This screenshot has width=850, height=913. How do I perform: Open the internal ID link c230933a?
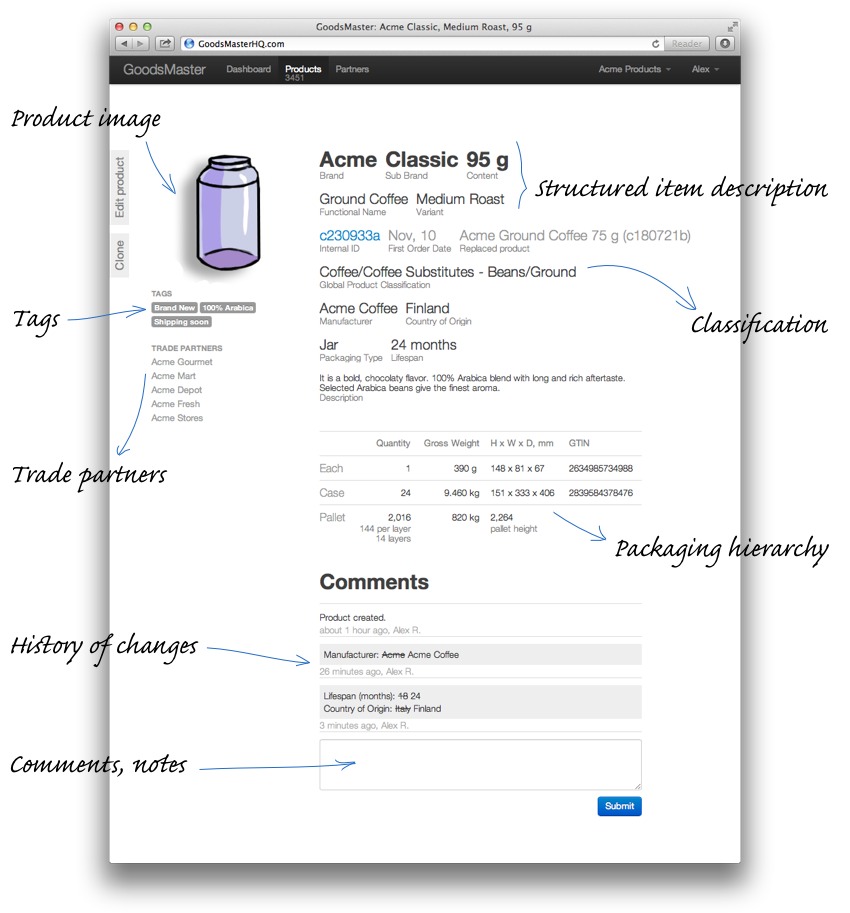pos(349,236)
